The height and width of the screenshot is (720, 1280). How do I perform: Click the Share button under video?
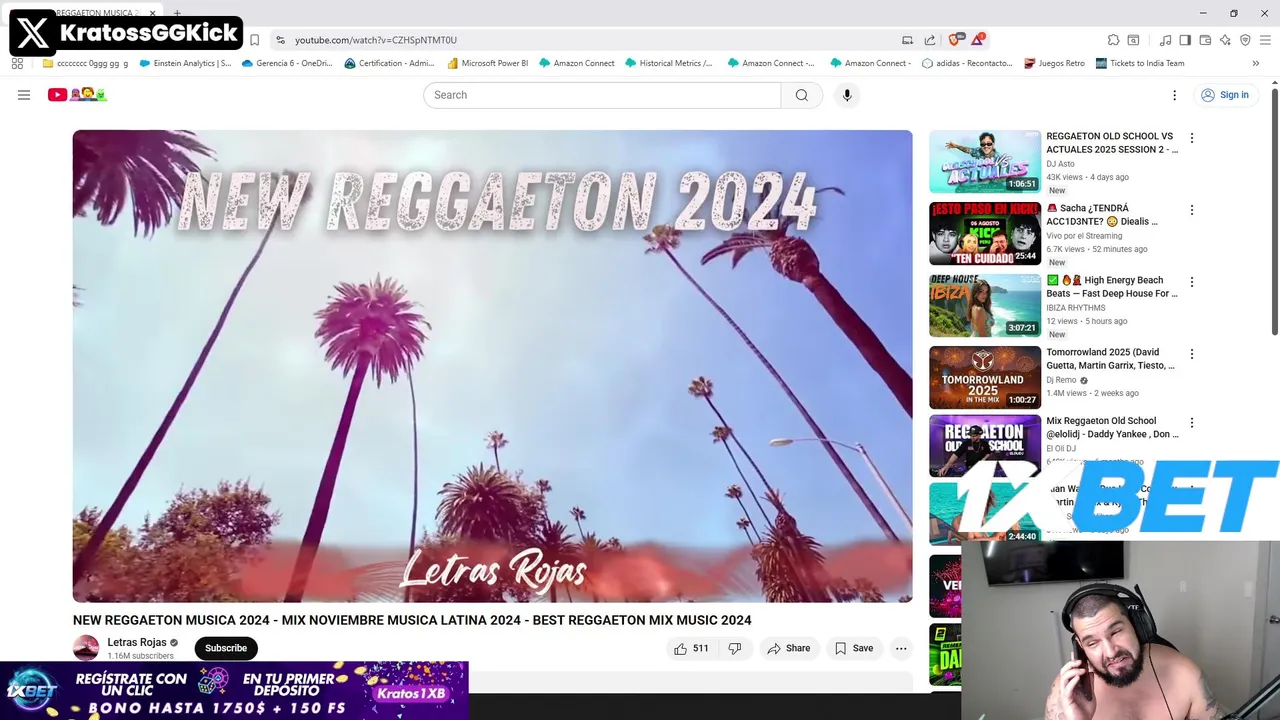[788, 648]
